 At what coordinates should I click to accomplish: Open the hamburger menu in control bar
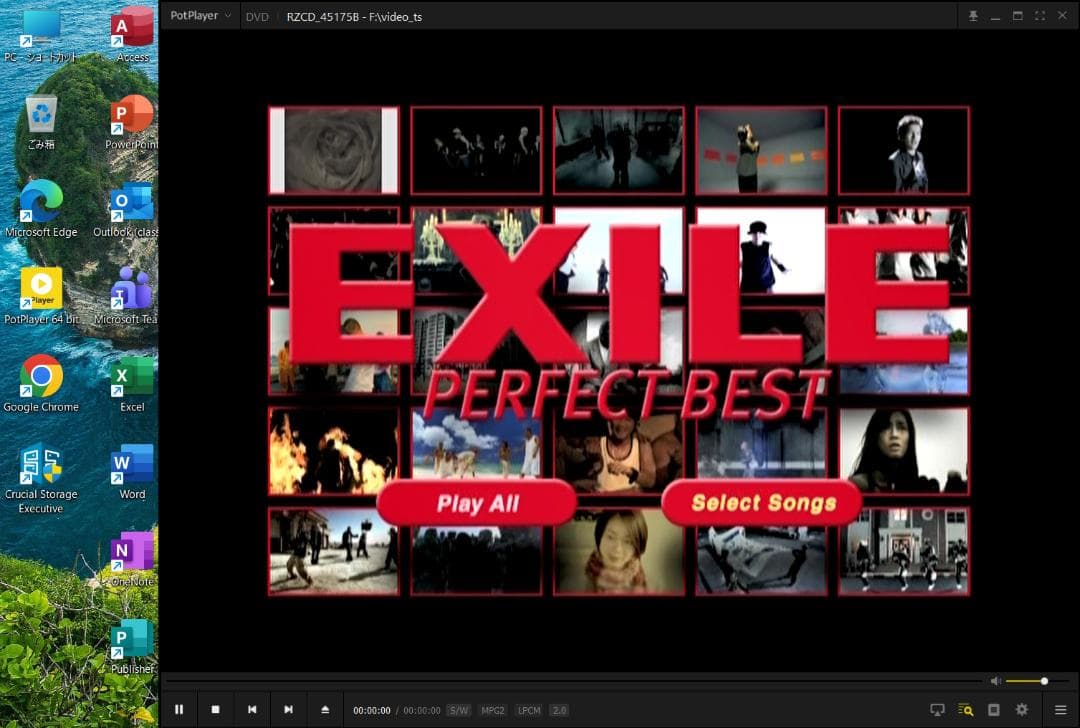click(1060, 709)
